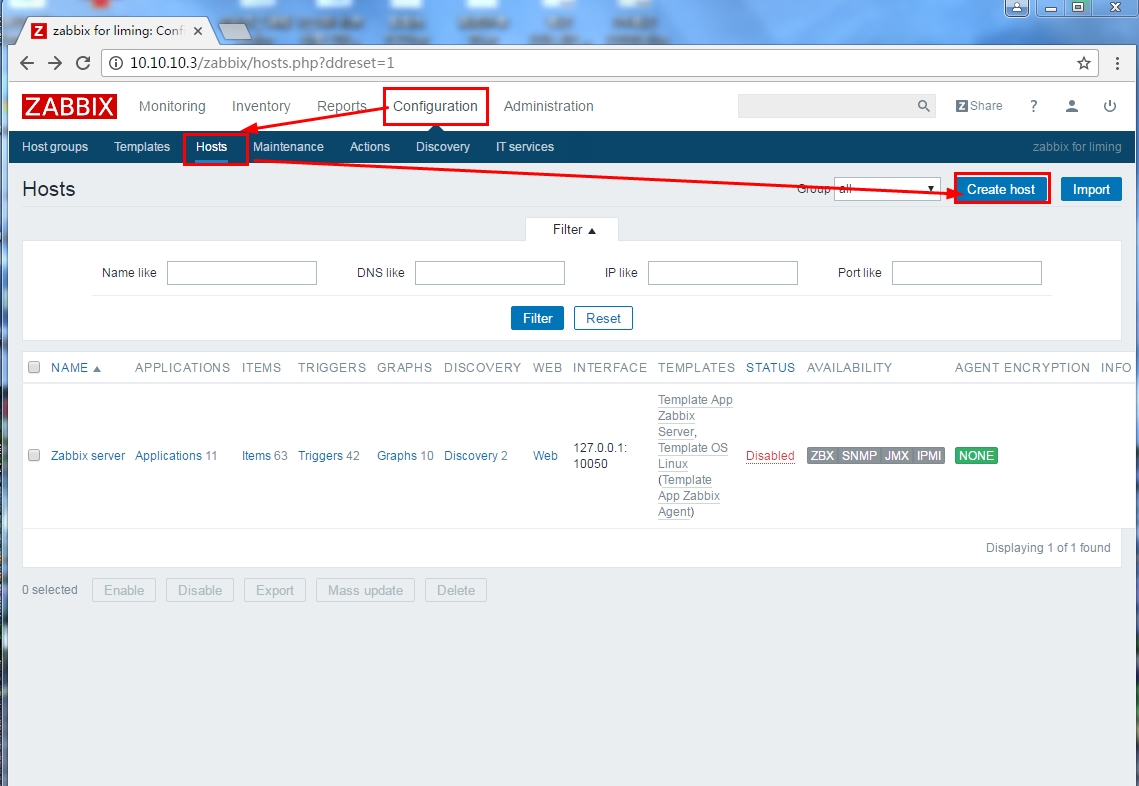Select all hosts header checkbox
1139x786 pixels.
tap(33, 367)
